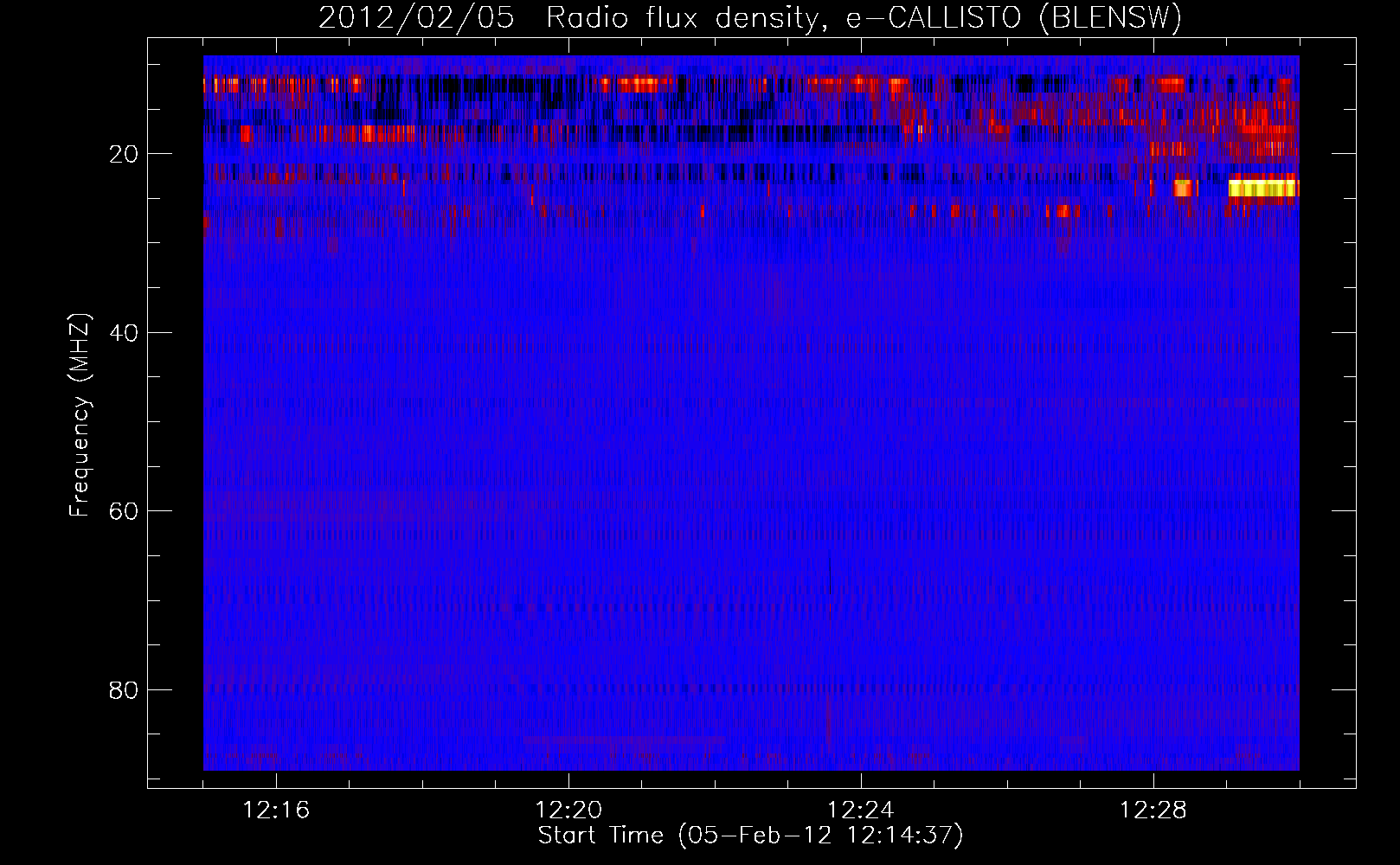Click the 12:24 time tick label
Image resolution: width=1400 pixels, height=865 pixels.
861,810
